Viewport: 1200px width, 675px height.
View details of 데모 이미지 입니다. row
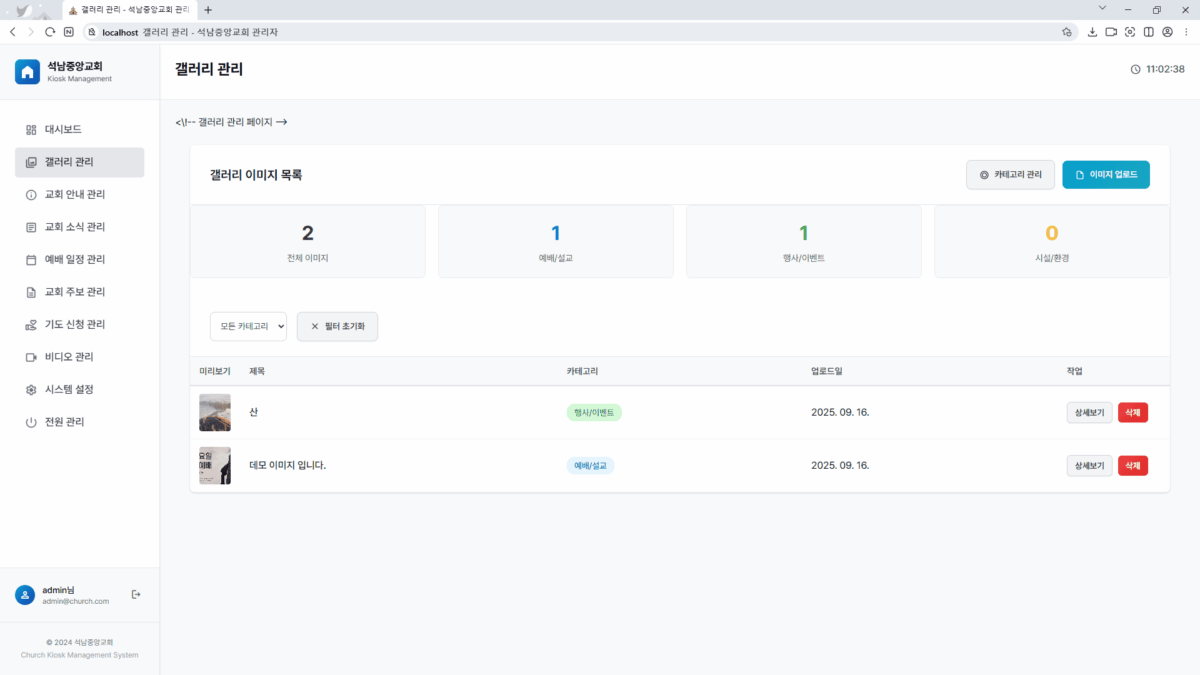(x=1089, y=466)
